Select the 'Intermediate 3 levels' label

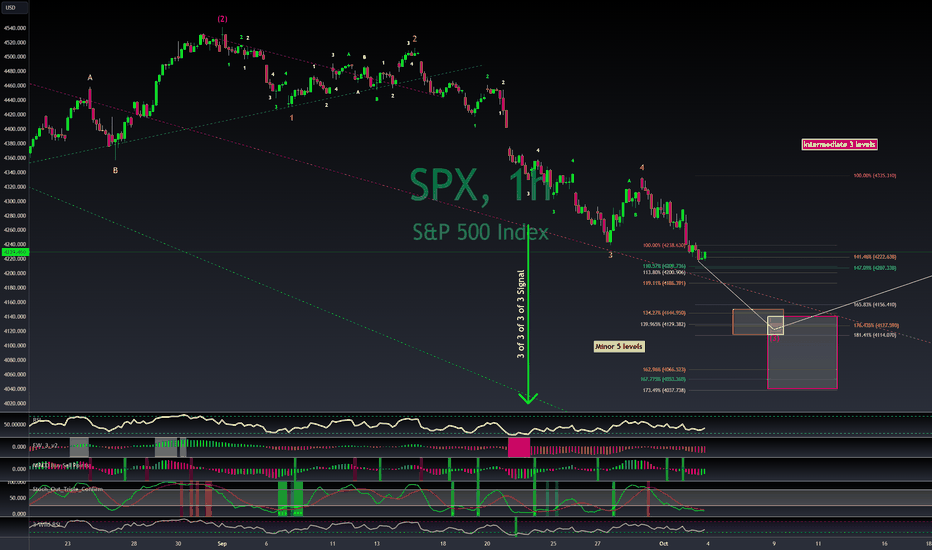click(x=839, y=144)
